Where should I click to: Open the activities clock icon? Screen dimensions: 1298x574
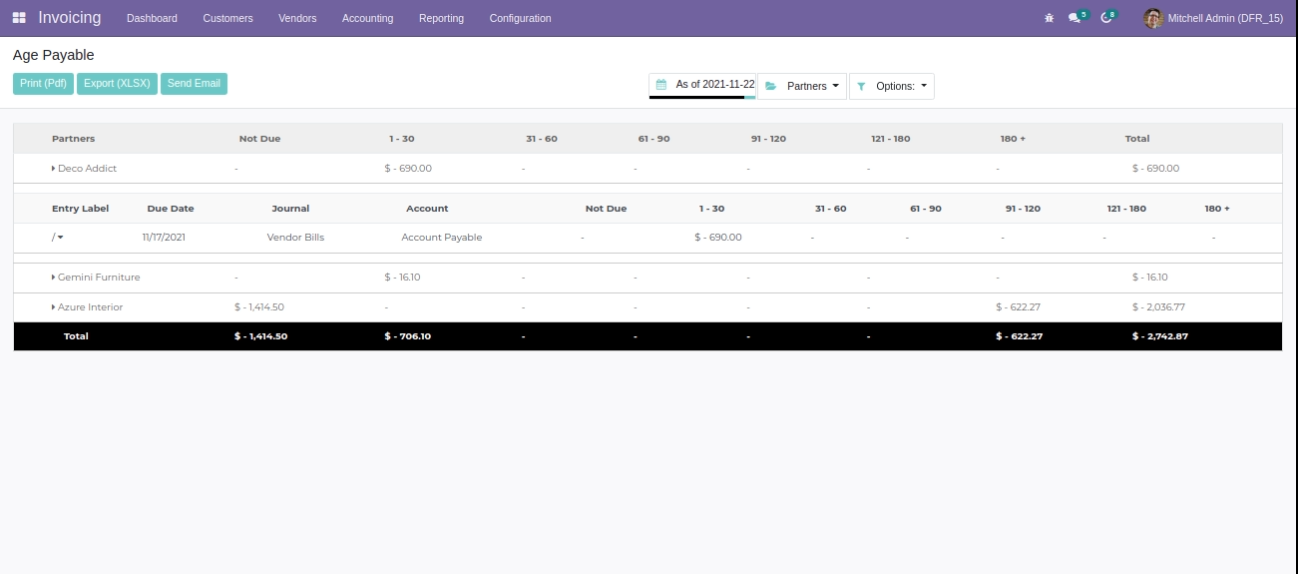click(x=1106, y=18)
